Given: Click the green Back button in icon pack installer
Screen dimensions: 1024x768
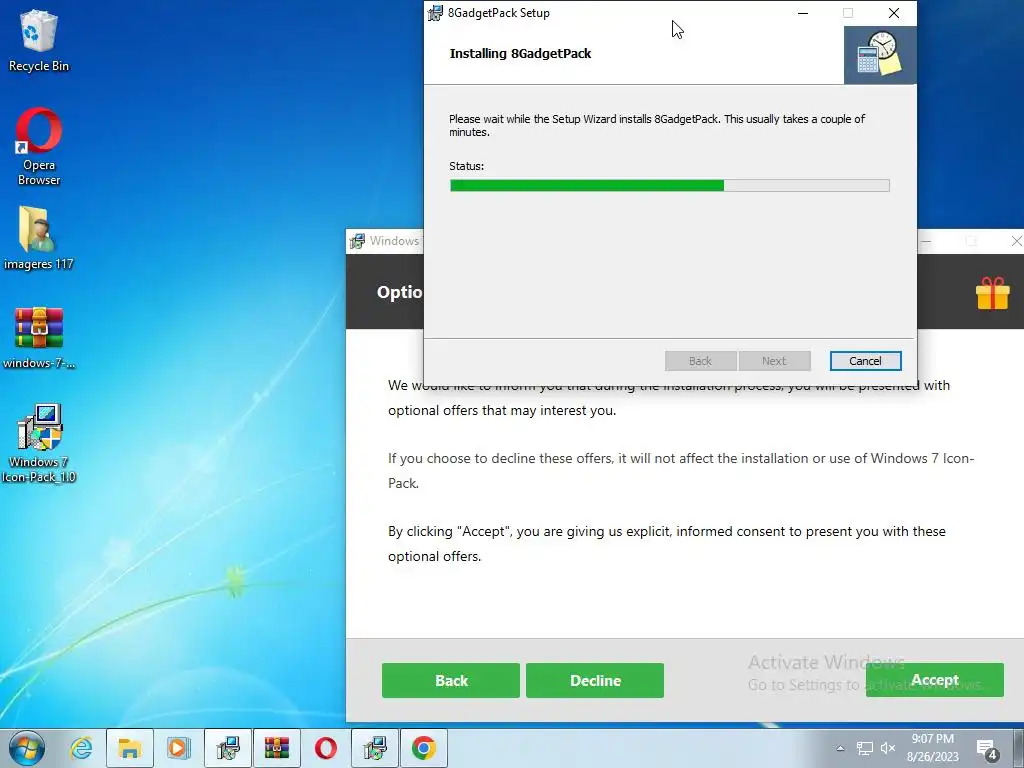Looking at the screenshot, I should 451,680.
